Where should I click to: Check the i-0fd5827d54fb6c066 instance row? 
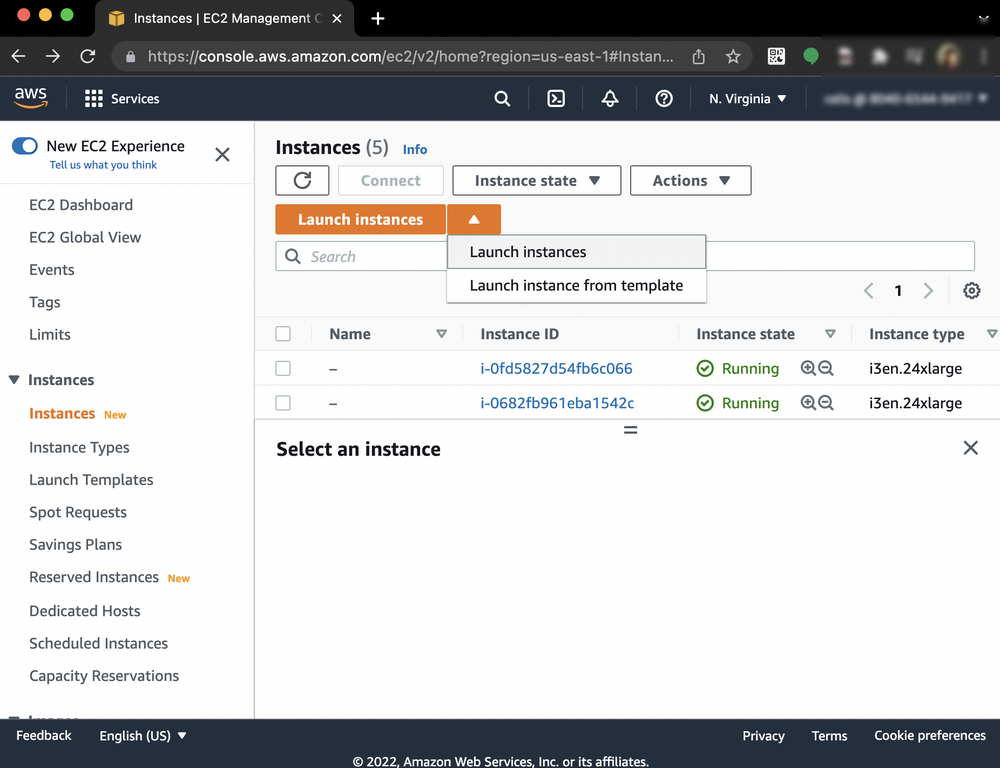283,368
